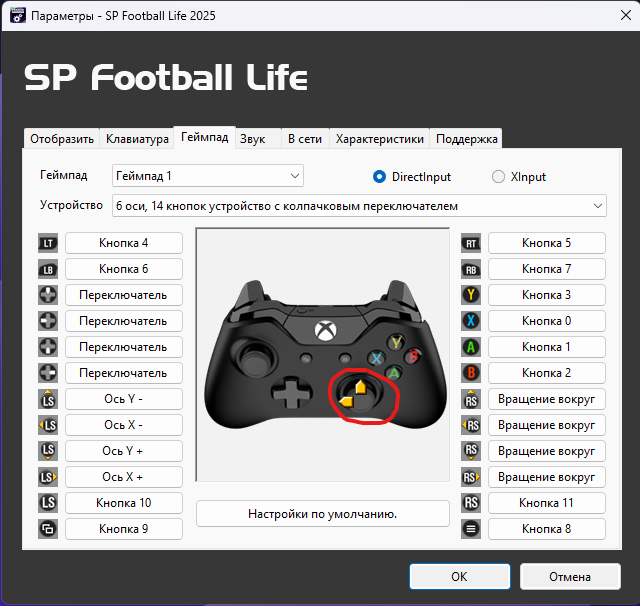Select the D-pad down icon

(x=48, y=347)
